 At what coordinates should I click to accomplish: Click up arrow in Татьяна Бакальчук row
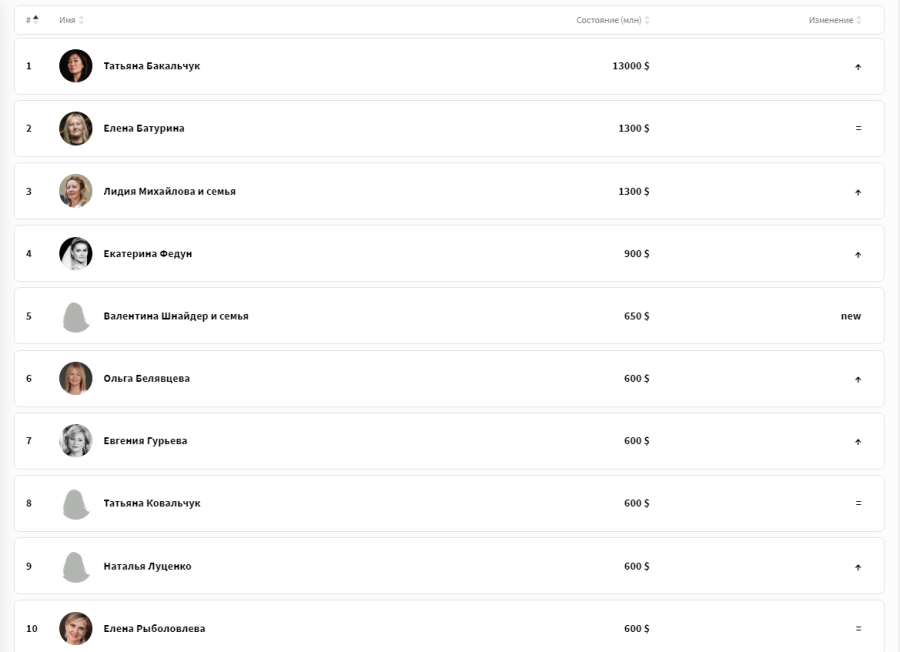click(x=858, y=67)
